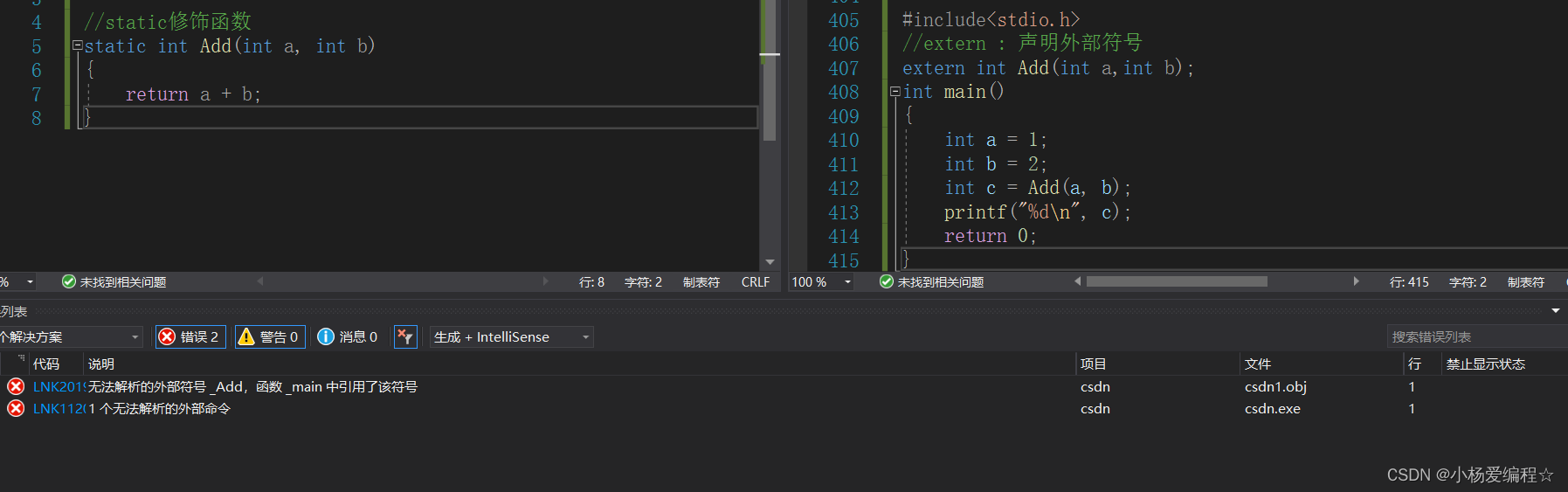Open left editor zoom dropdown arrow
The height and width of the screenshot is (492, 1568).
pyautogui.click(x=30, y=281)
